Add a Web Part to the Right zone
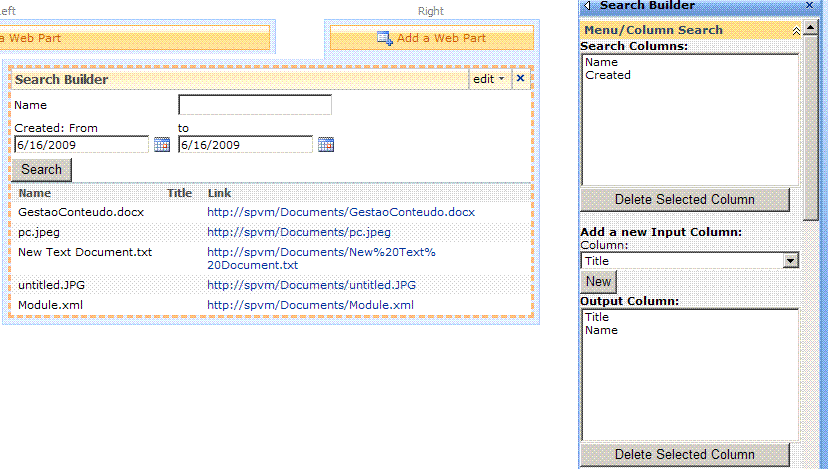 click(x=431, y=38)
